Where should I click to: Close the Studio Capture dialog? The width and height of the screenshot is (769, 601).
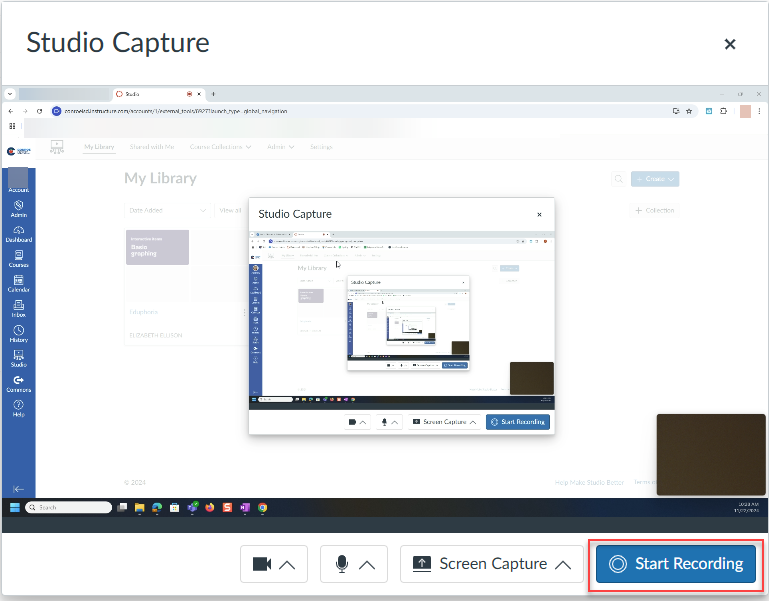point(730,44)
